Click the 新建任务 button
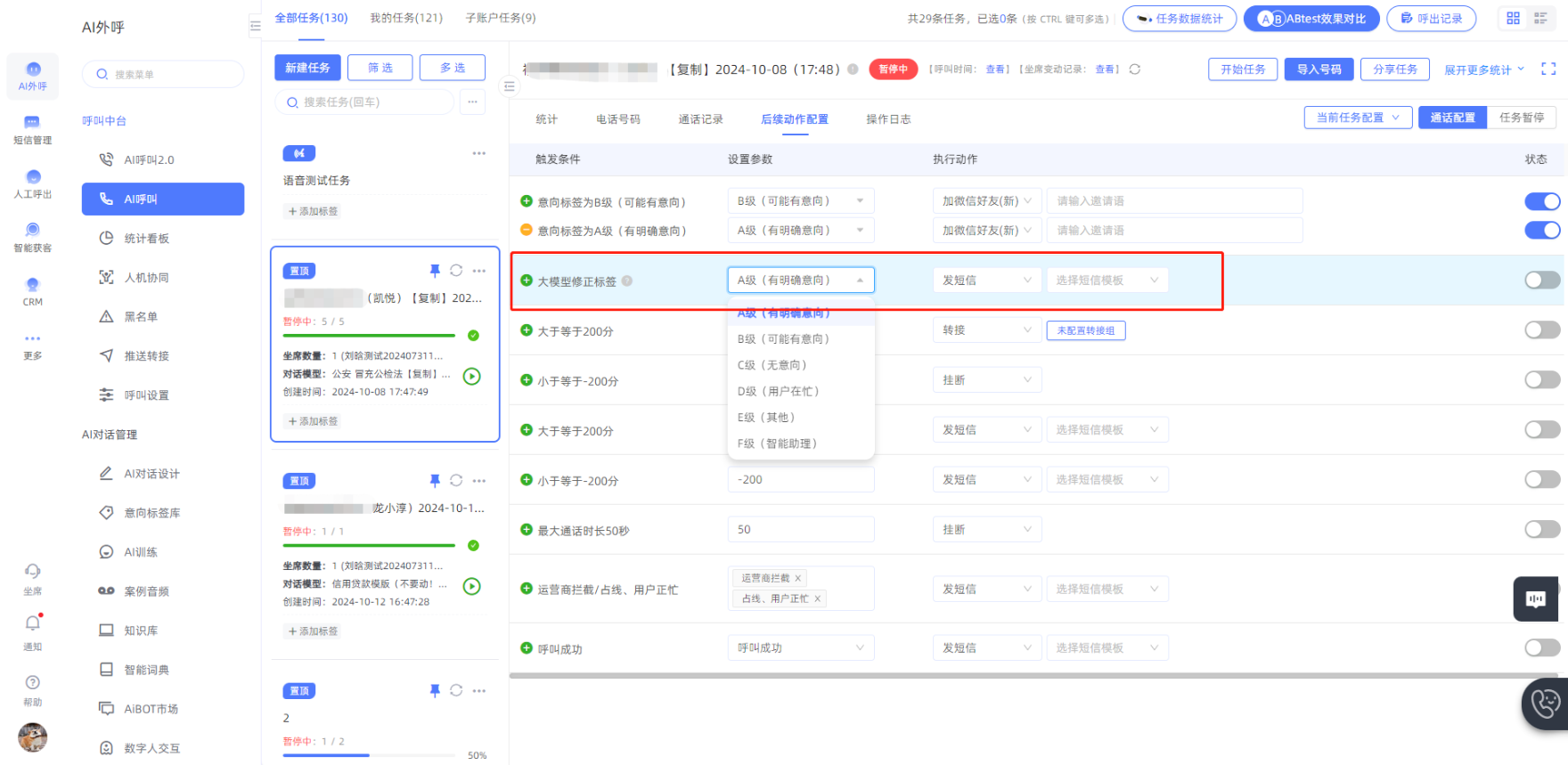 [307, 68]
